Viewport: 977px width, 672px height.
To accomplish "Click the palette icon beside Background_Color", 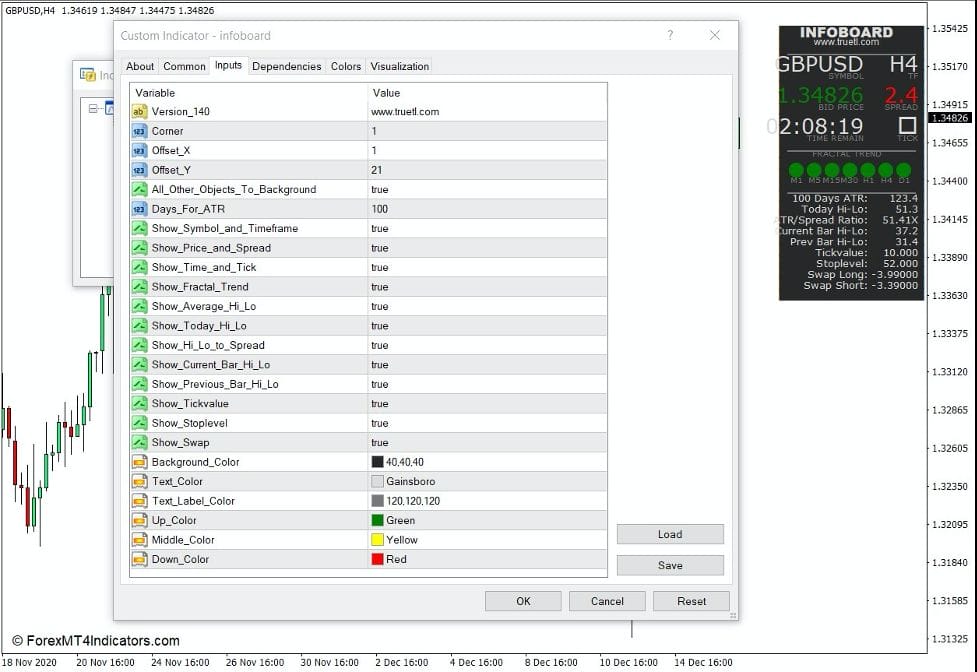I will [138, 461].
